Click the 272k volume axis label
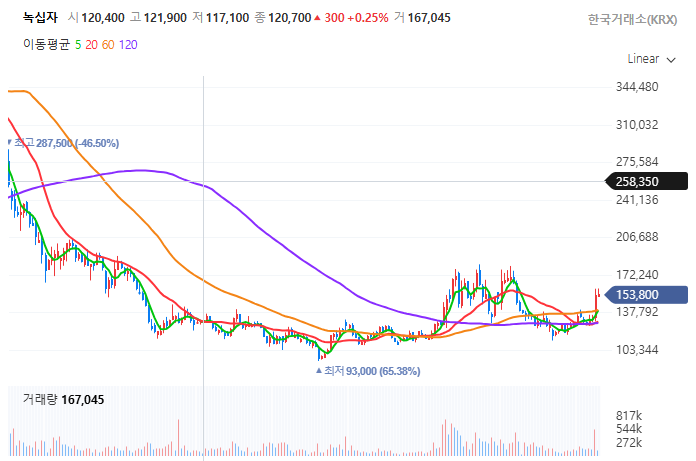 point(629,443)
